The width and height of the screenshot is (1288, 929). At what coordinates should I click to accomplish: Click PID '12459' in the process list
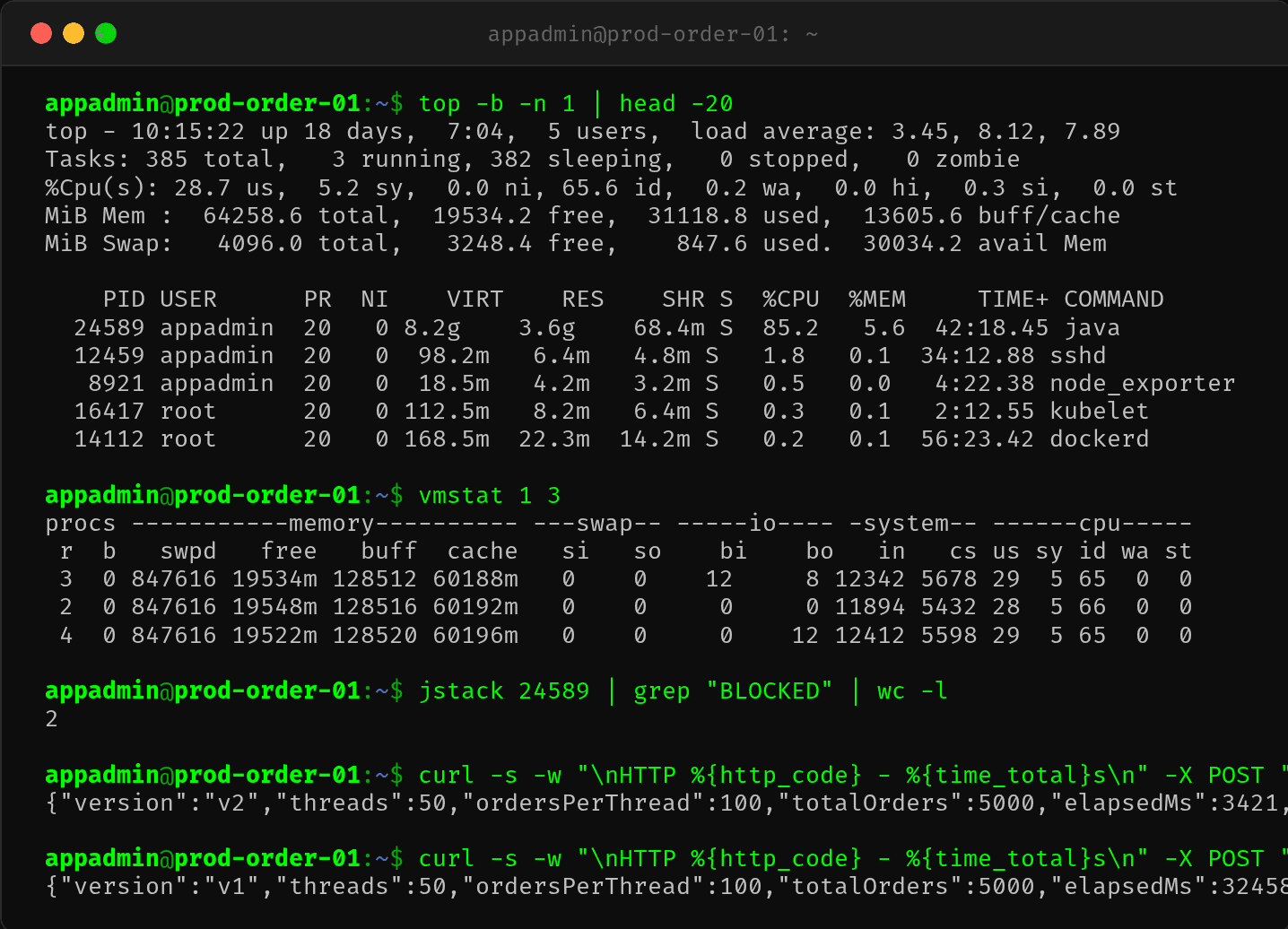click(x=109, y=356)
